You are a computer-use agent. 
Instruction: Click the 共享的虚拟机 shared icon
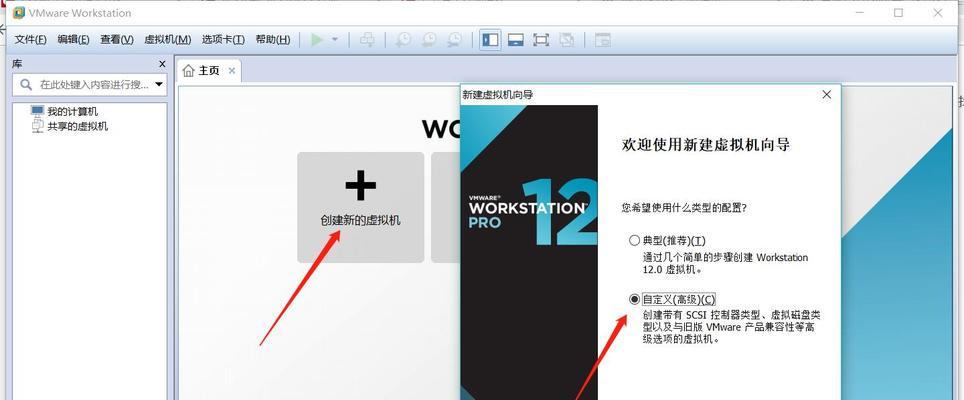pyautogui.click(x=38, y=126)
